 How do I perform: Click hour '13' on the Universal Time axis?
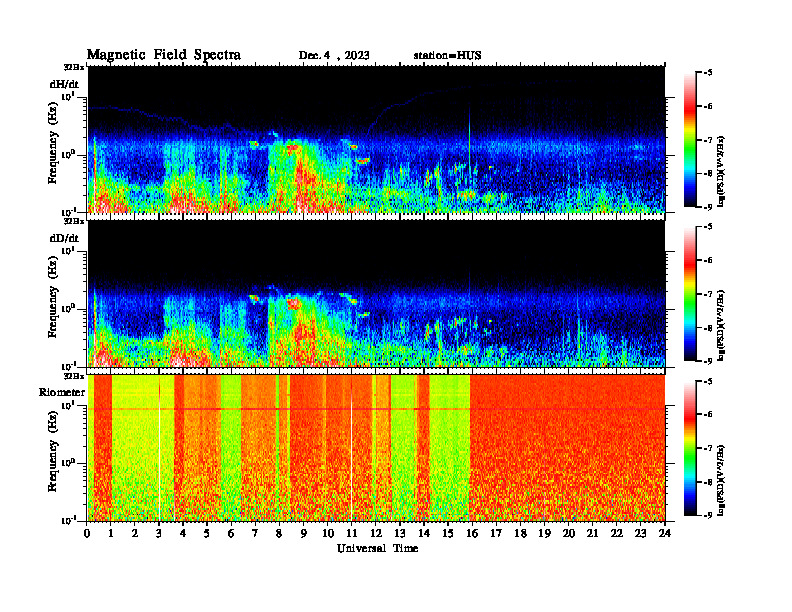[400, 534]
